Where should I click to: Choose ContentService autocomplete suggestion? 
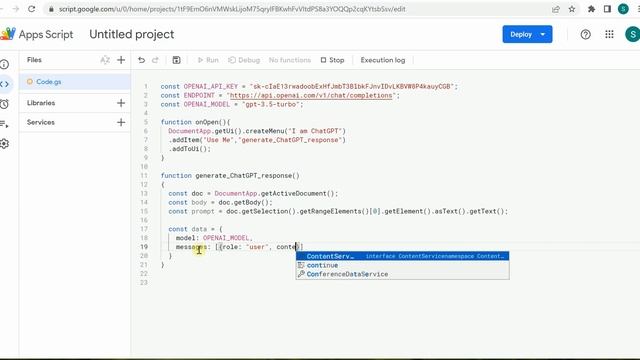tap(402, 256)
